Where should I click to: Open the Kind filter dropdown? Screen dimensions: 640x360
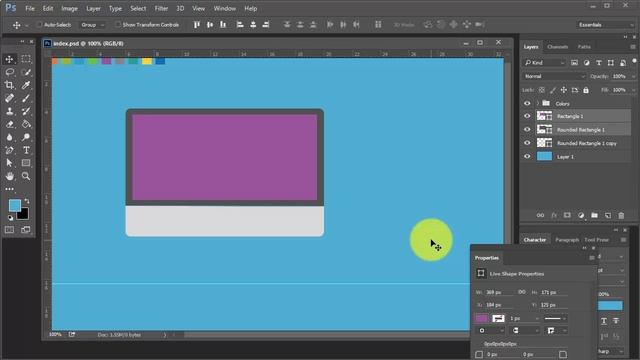point(544,63)
